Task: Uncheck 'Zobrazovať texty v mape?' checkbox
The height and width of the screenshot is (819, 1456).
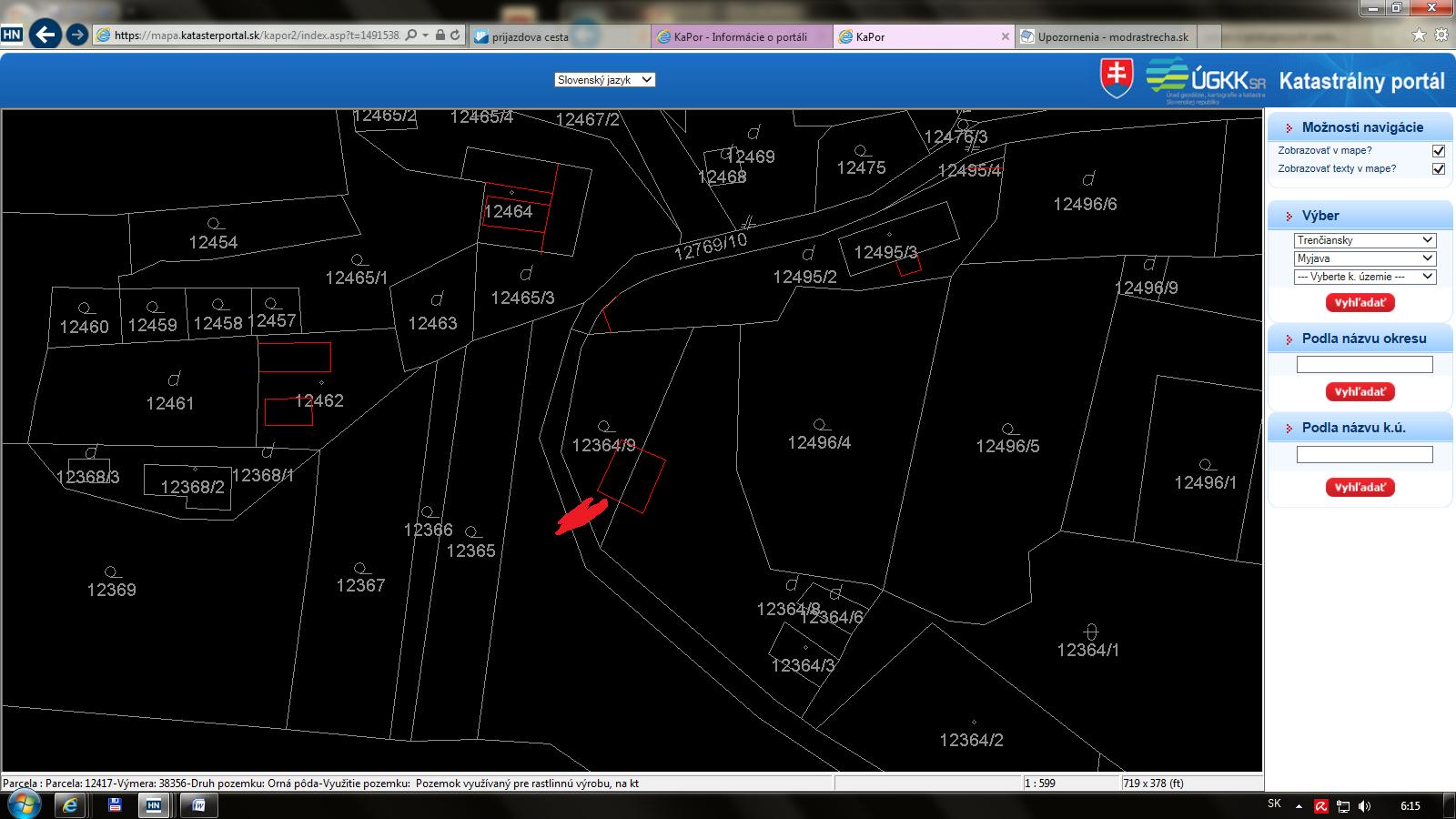Action: tap(1439, 169)
